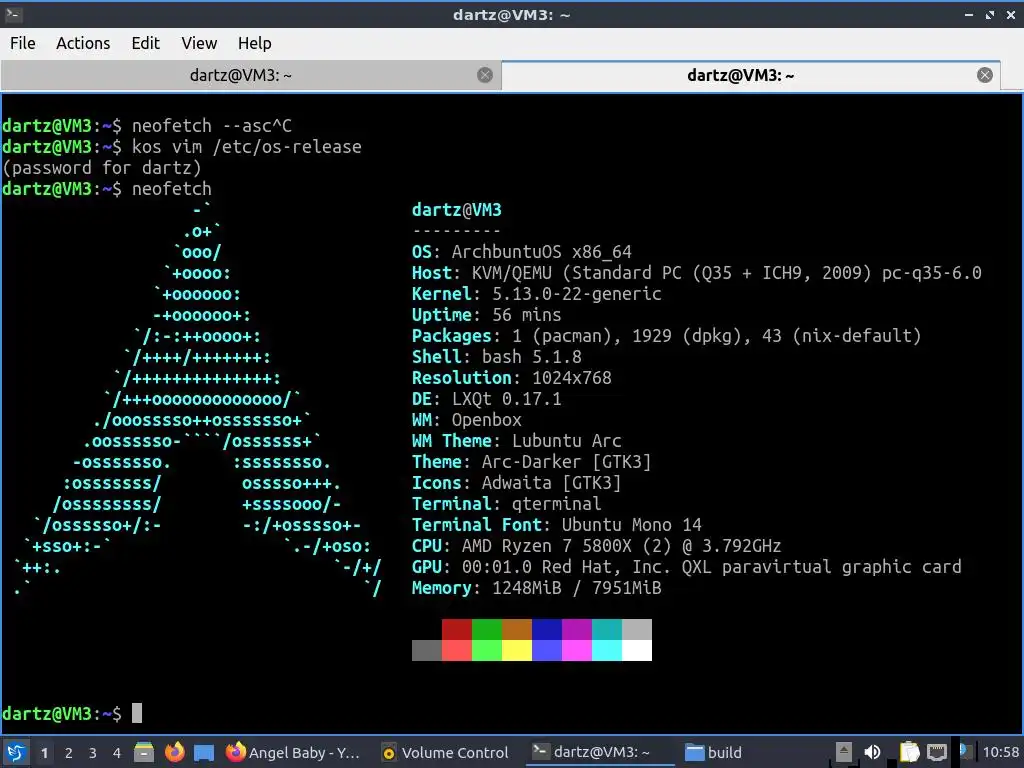Click the dark blue color block
This screenshot has width=1024, height=768.
coord(547,630)
